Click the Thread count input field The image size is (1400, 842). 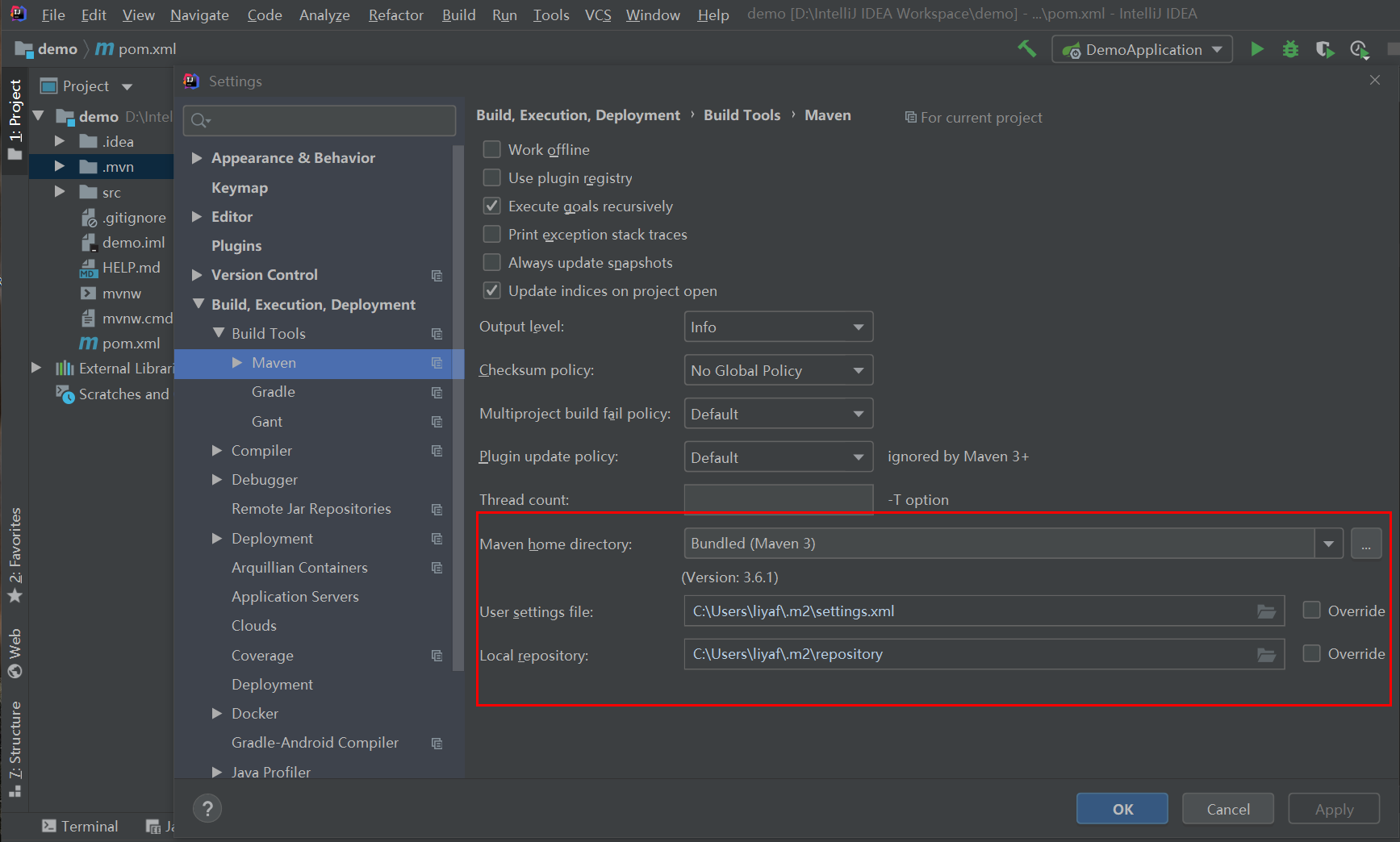pyautogui.click(x=779, y=499)
